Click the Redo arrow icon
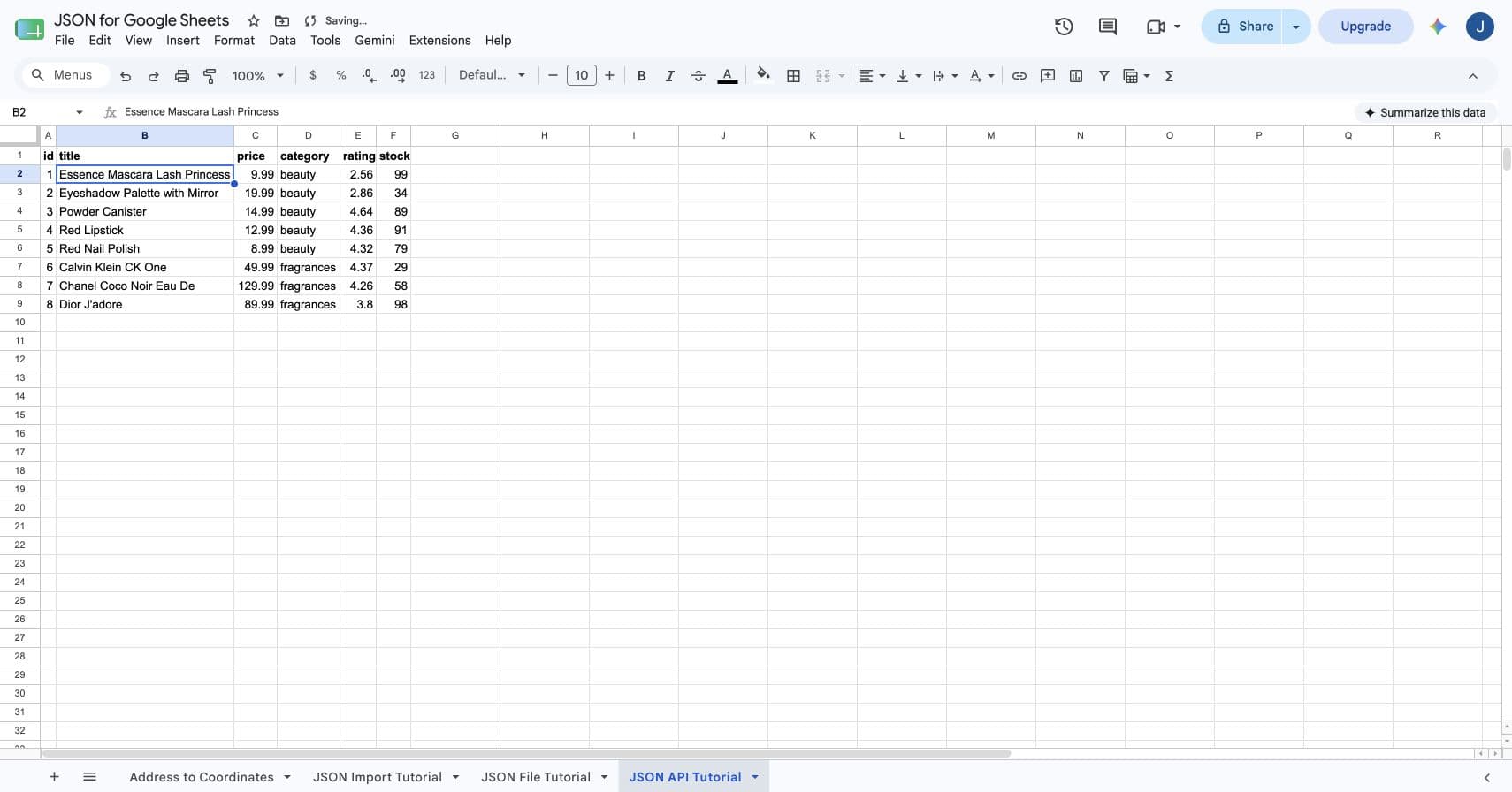The height and width of the screenshot is (792, 1512). pyautogui.click(x=154, y=76)
